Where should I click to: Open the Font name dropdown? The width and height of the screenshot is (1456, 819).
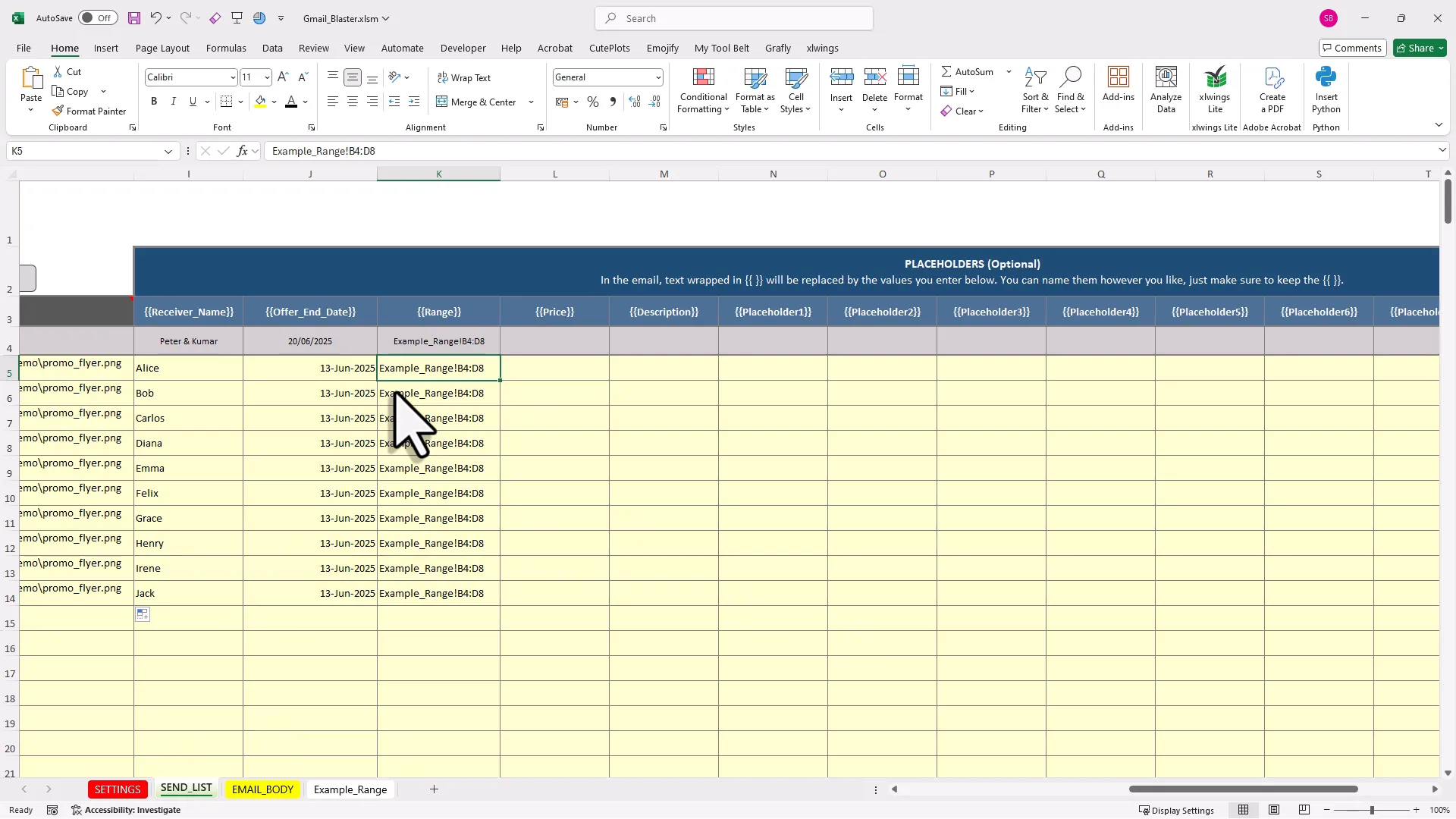[232, 77]
